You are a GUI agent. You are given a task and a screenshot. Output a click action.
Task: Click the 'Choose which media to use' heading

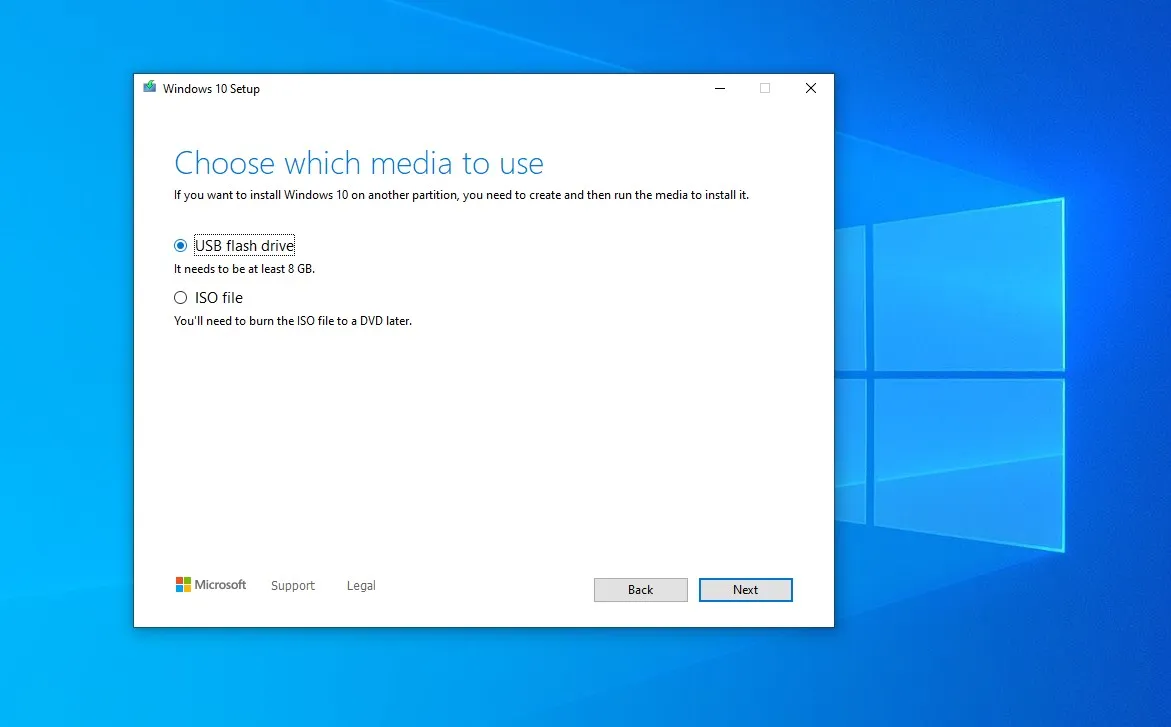(x=359, y=163)
